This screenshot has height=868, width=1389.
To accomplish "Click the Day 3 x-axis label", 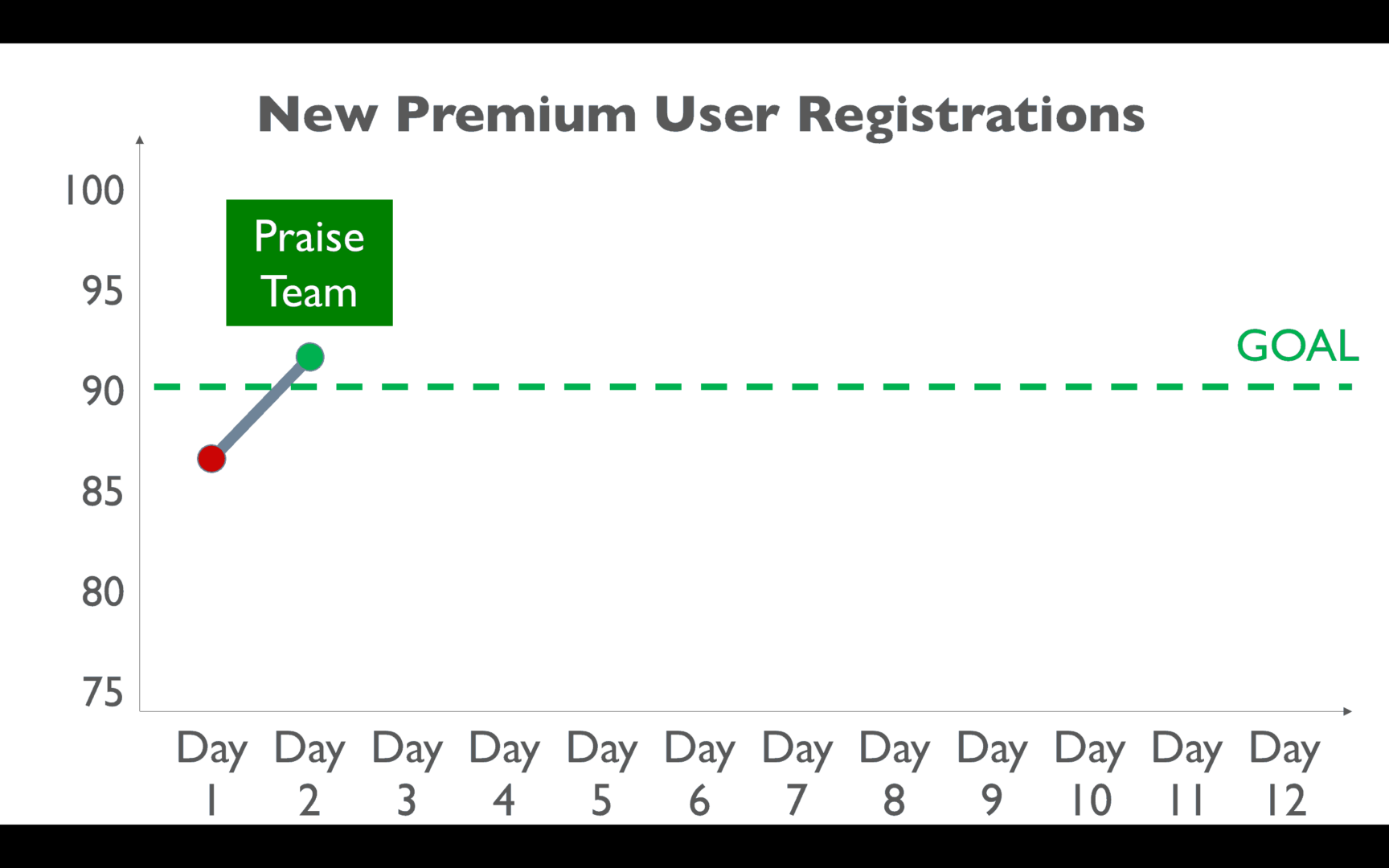I will [407, 774].
